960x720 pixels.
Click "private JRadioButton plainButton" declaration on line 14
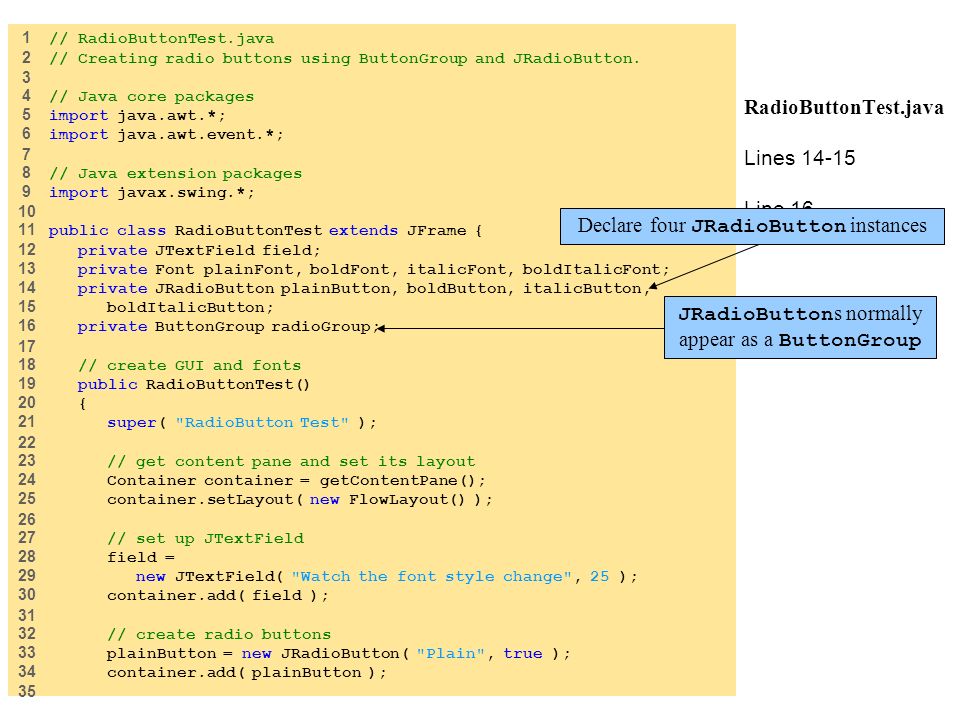(x=363, y=288)
